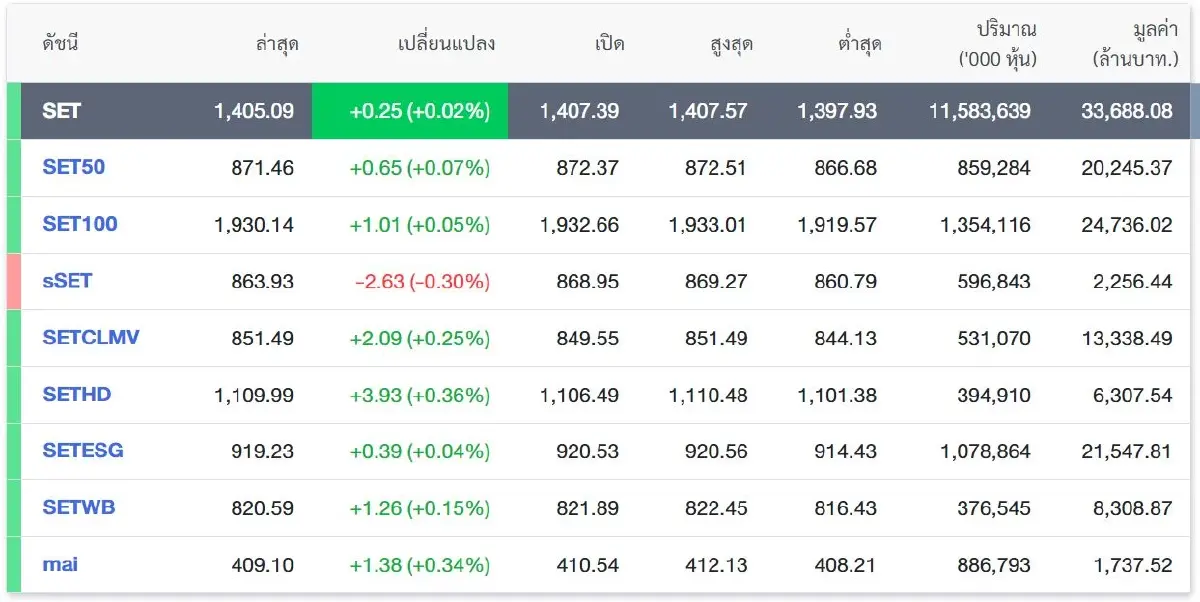Click the SET change value +0.25 (+0.02%)
Image resolution: width=1200 pixels, height=602 pixels.
point(410,111)
